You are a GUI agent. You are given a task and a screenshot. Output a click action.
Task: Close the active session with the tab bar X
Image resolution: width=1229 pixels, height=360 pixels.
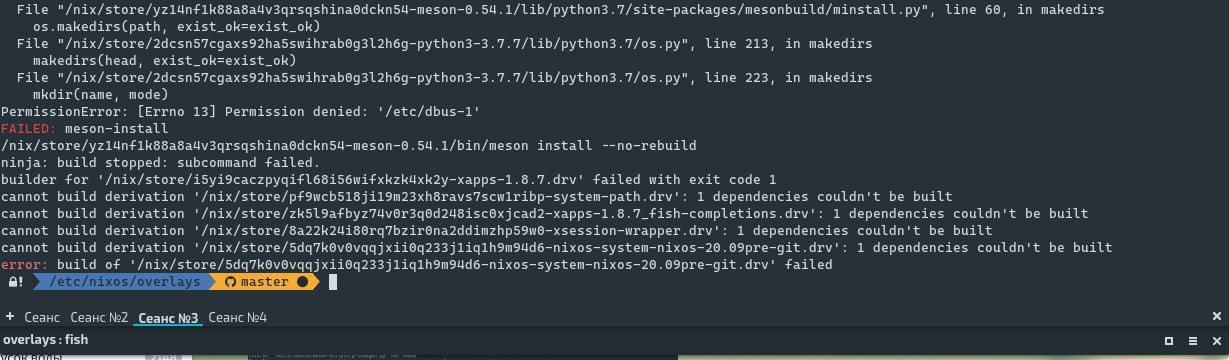pos(1217,317)
